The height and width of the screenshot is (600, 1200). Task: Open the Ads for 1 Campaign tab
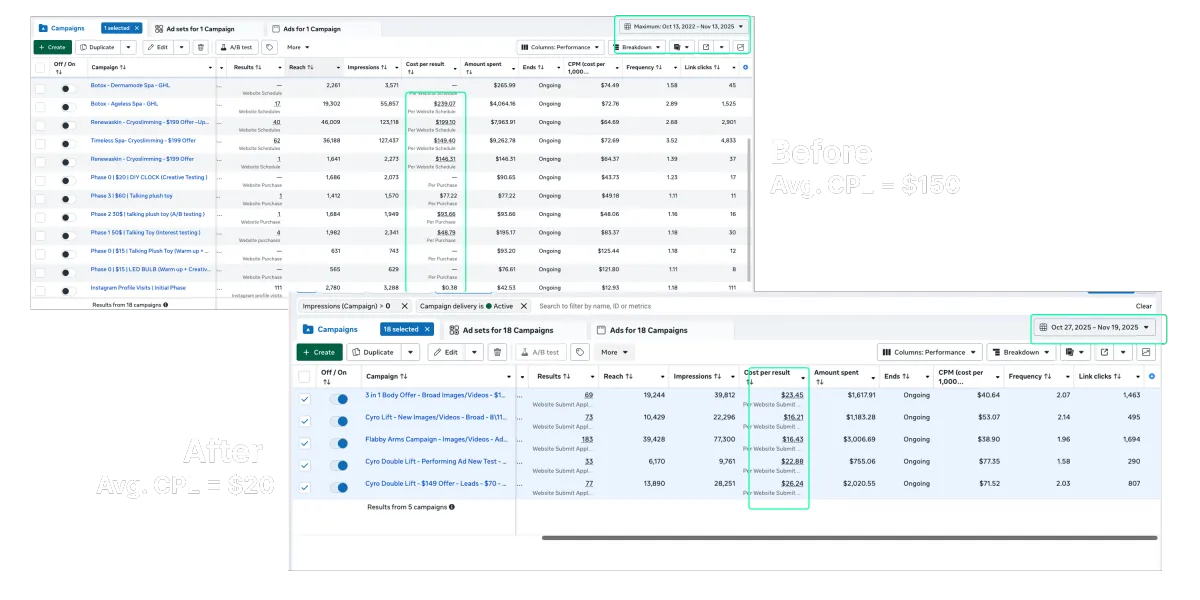coord(309,28)
